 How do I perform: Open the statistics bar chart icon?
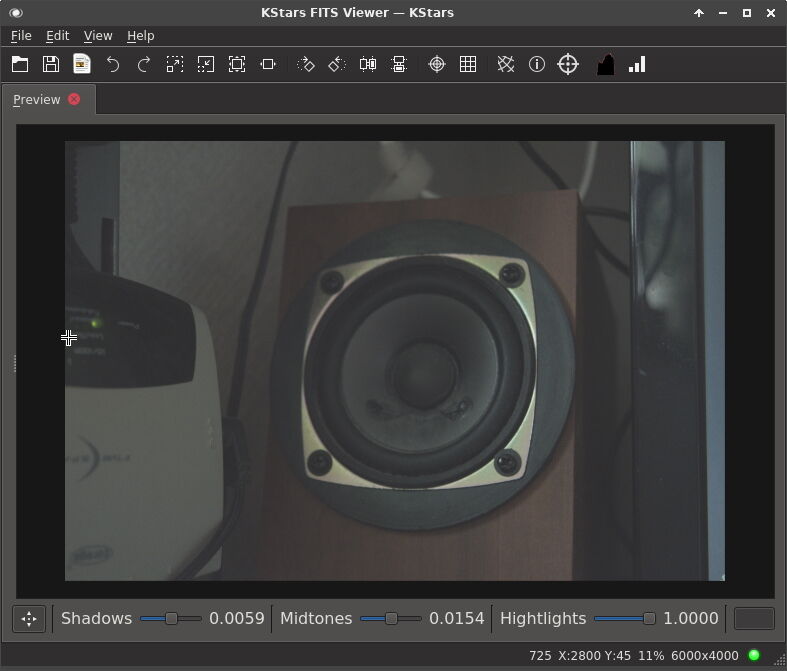pos(637,64)
